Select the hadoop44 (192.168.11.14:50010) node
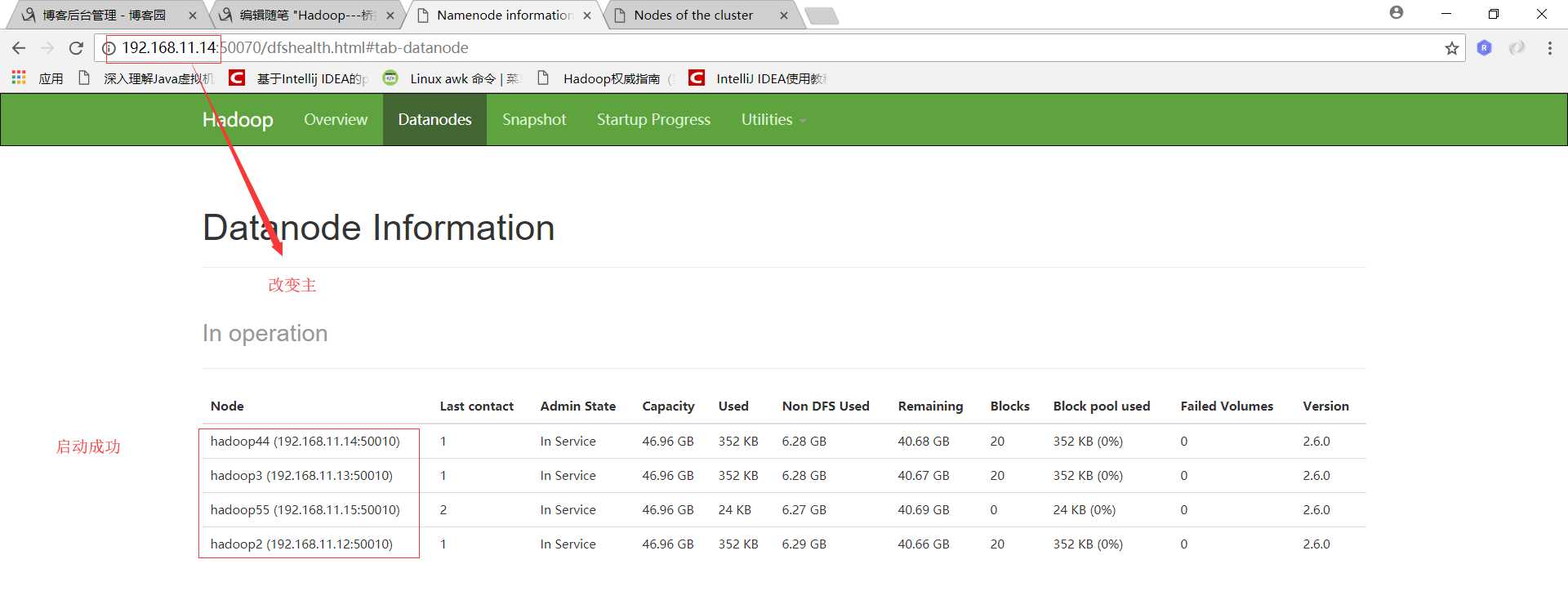Image resolution: width=1568 pixels, height=604 pixels. tap(305, 441)
